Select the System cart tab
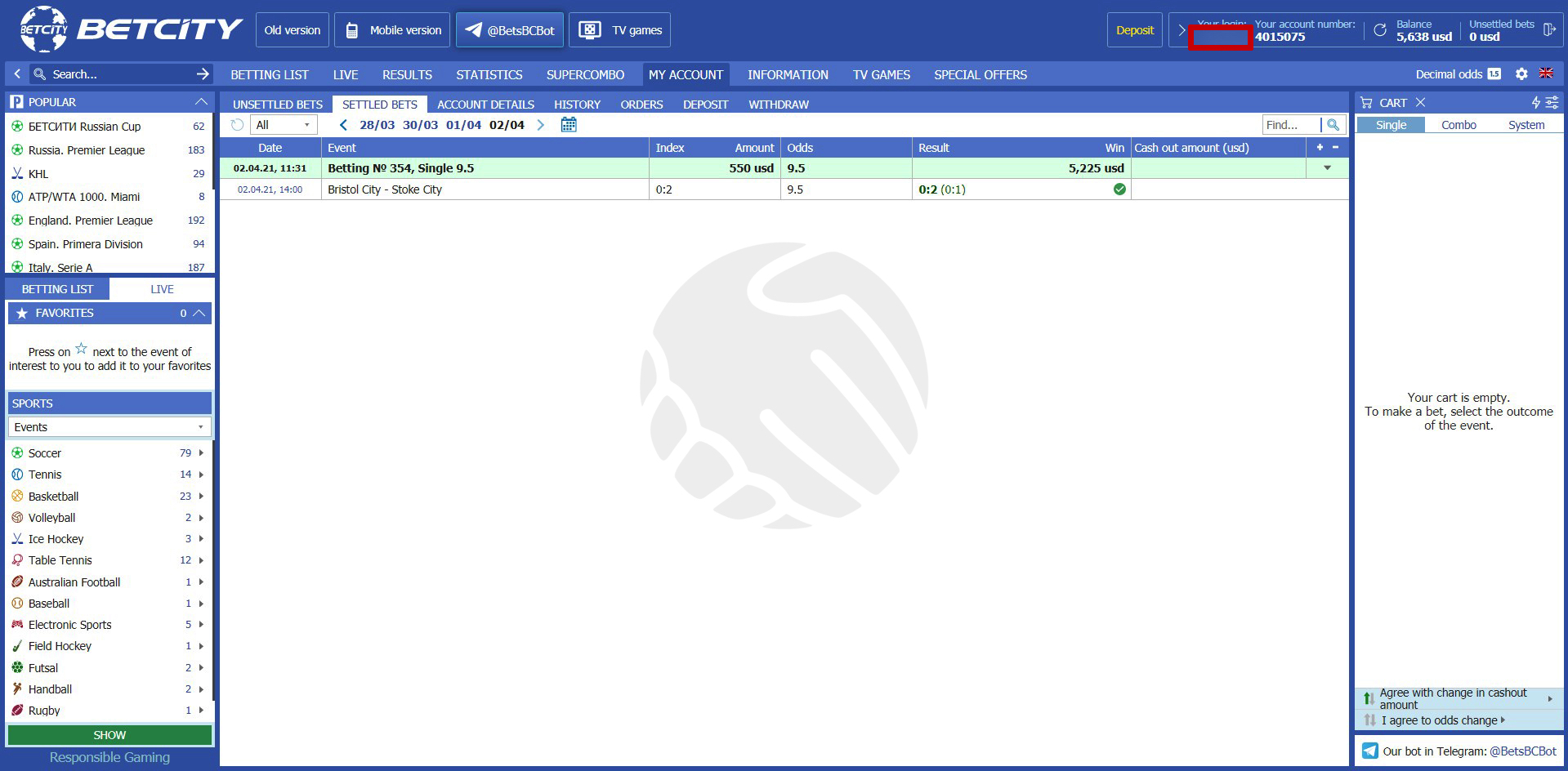 pos(1526,125)
